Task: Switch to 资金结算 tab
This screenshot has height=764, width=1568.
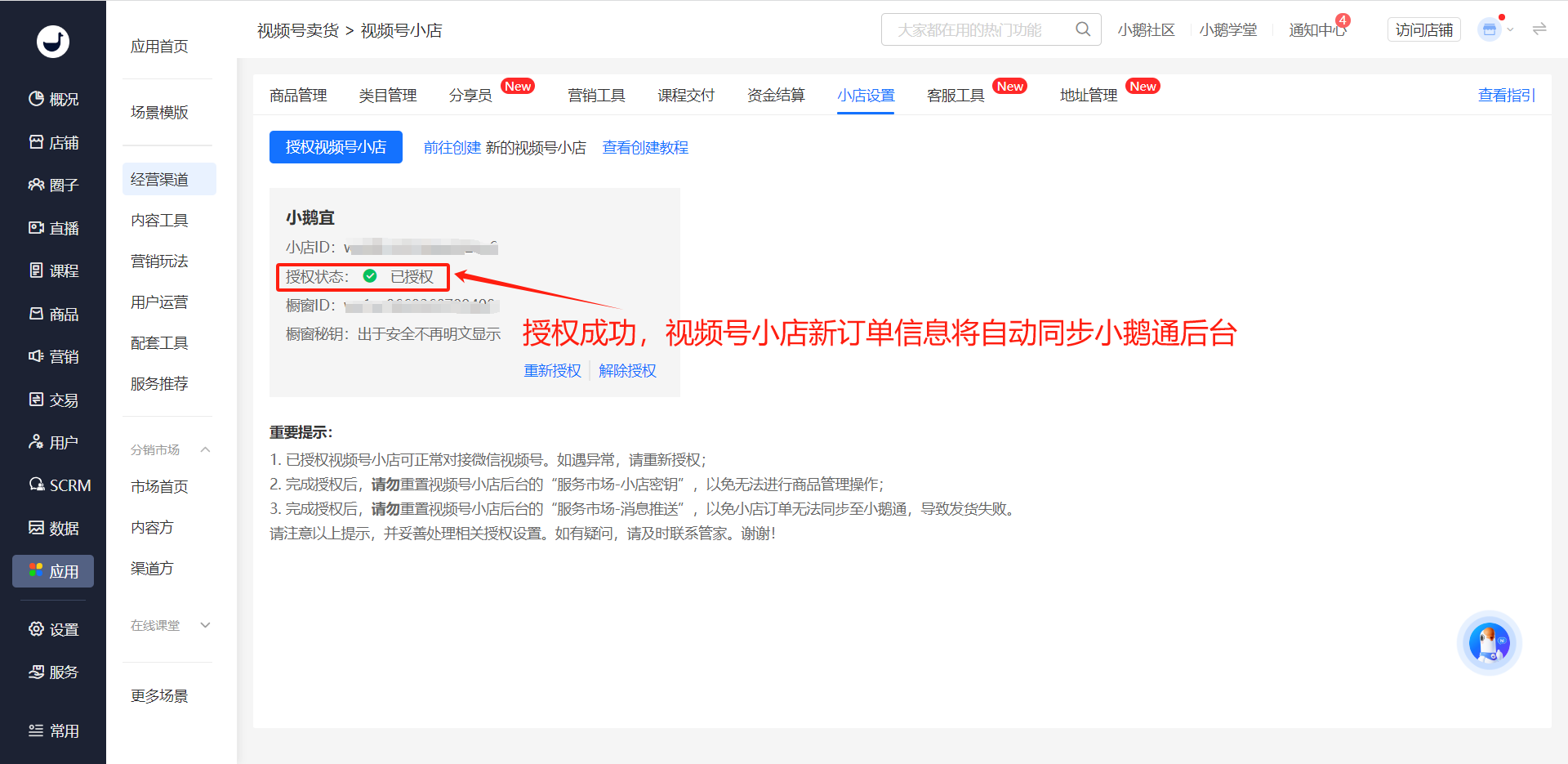Action: tap(776, 96)
